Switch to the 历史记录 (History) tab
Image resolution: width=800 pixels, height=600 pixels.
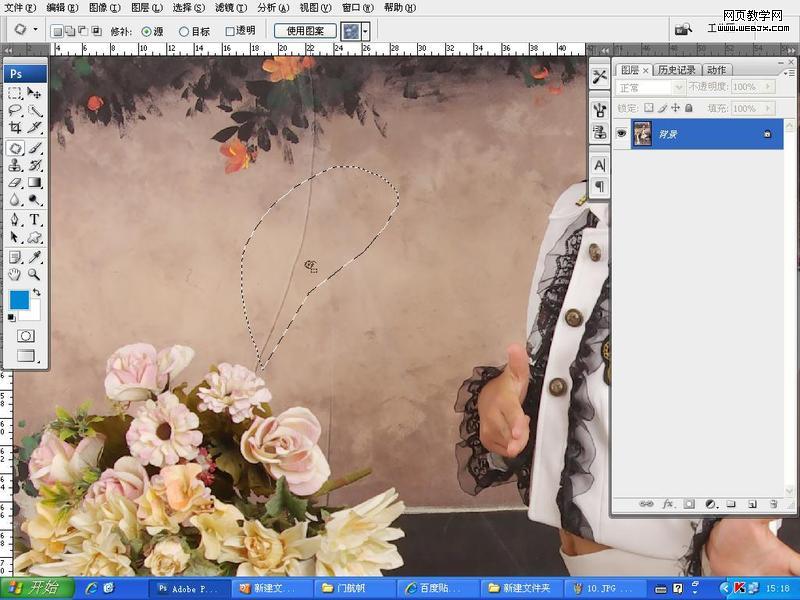[x=678, y=69]
